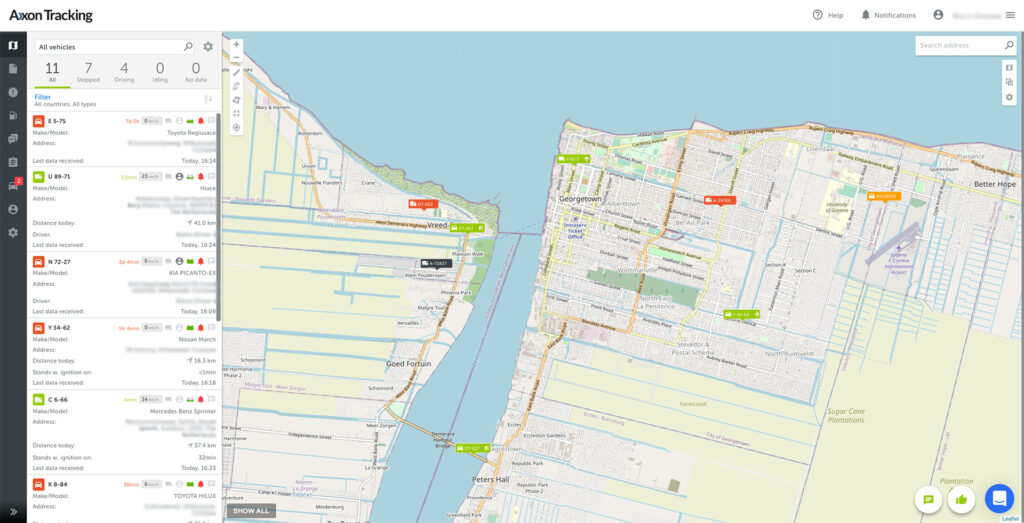
Task: Focus the All vehicles search field
Action: [x=114, y=46]
